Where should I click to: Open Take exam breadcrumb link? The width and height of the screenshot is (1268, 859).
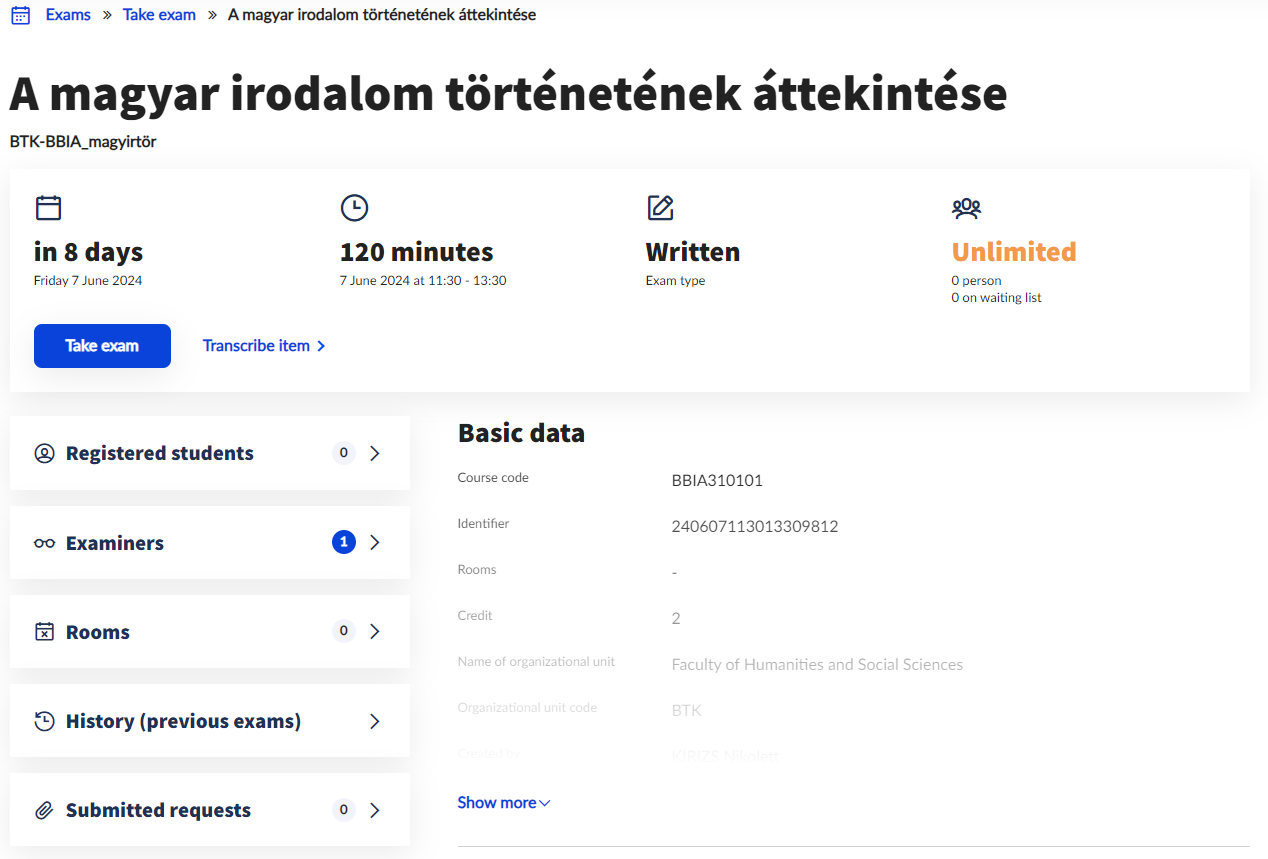click(159, 15)
